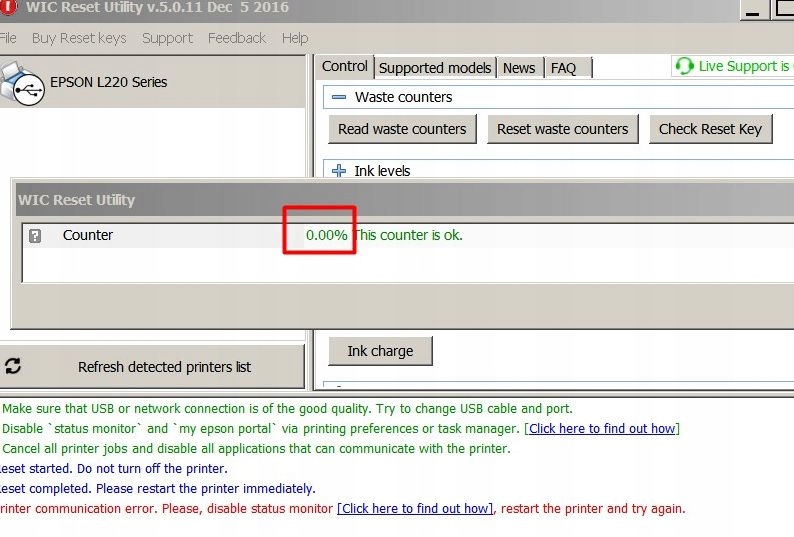Open the link after 'my epson portal' message
Viewport: 794px width, 537px height.
(602, 429)
